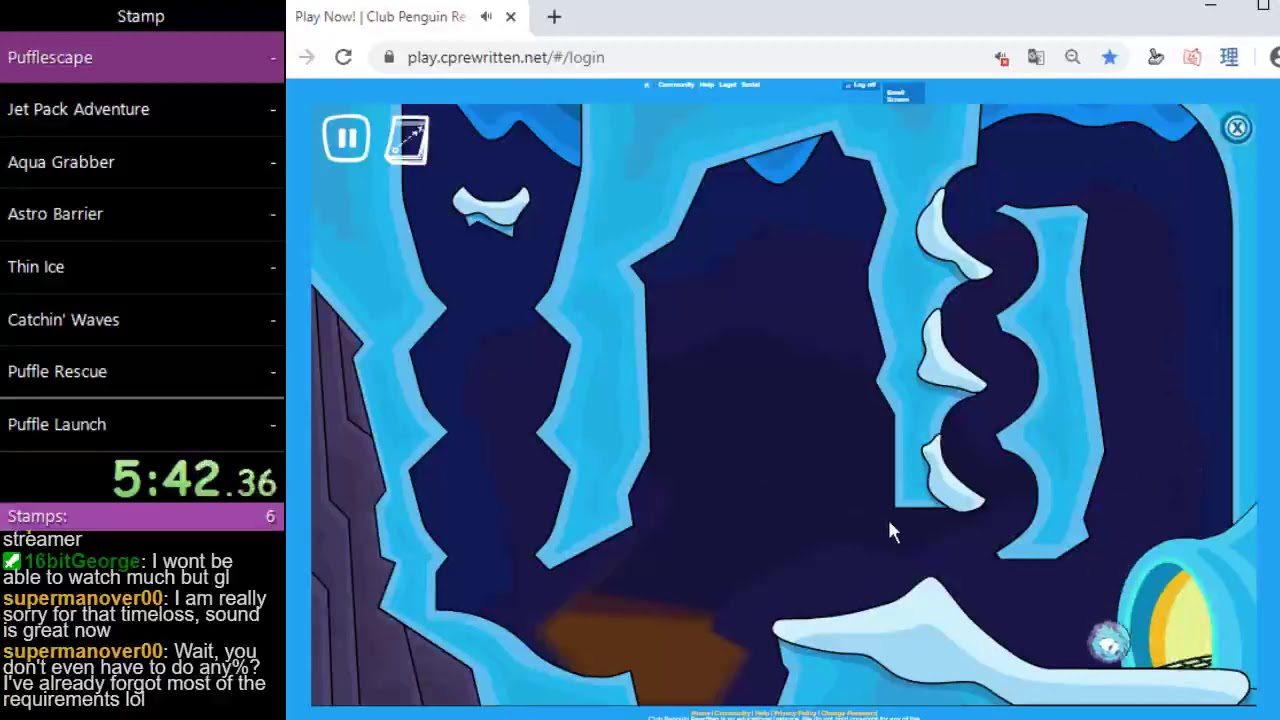The image size is (1280, 720).
Task: Minimize the browser window
Action: pyautogui.click(x=1210, y=7)
